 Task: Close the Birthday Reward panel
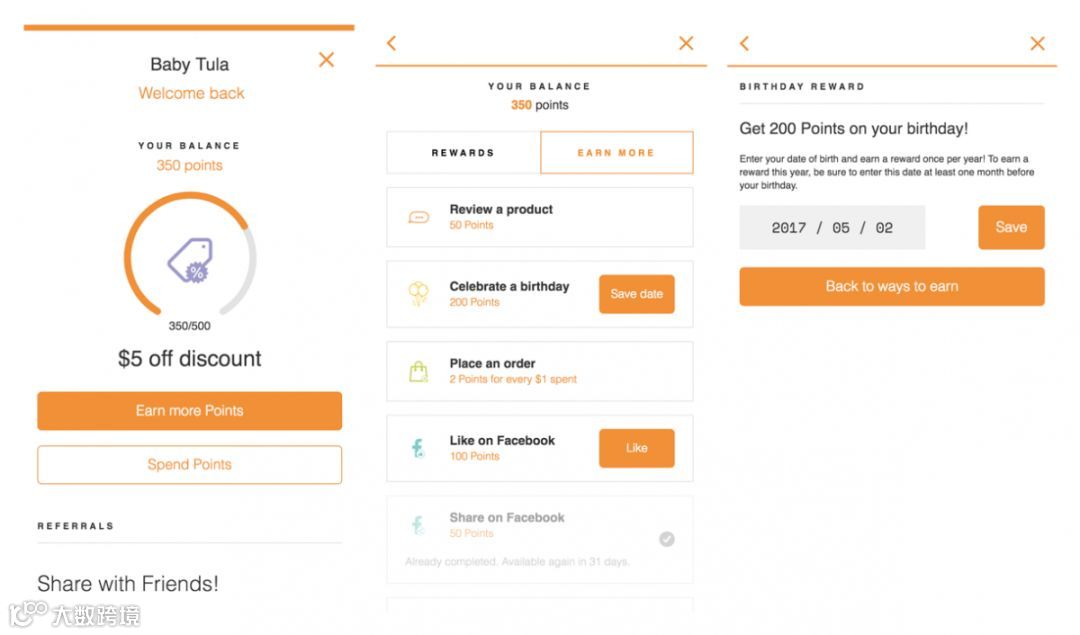(x=1037, y=43)
